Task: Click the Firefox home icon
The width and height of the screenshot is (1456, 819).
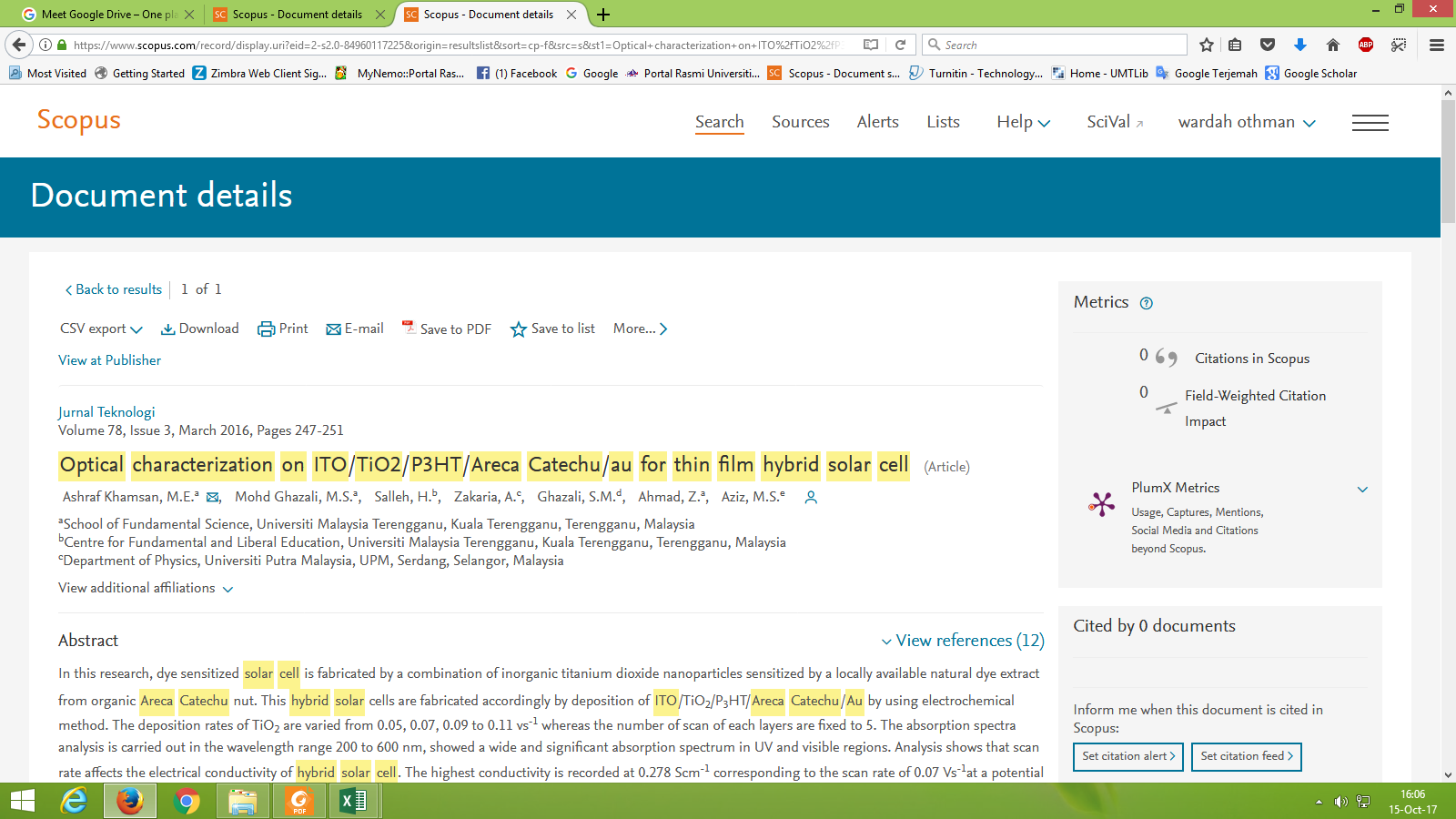Action: (x=1332, y=45)
